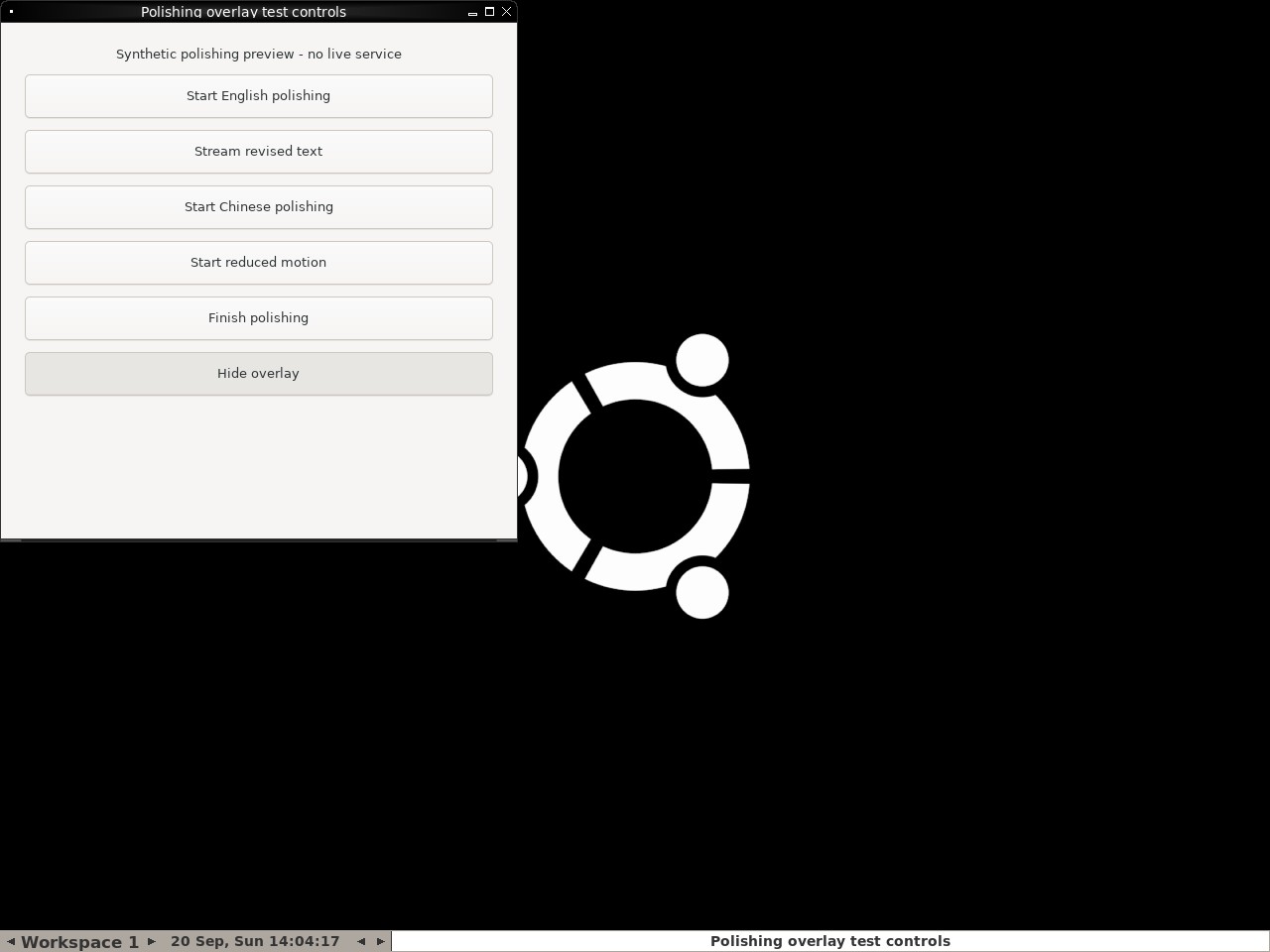This screenshot has height=952, width=1270.
Task: Click the window title bar text
Action: (243, 12)
